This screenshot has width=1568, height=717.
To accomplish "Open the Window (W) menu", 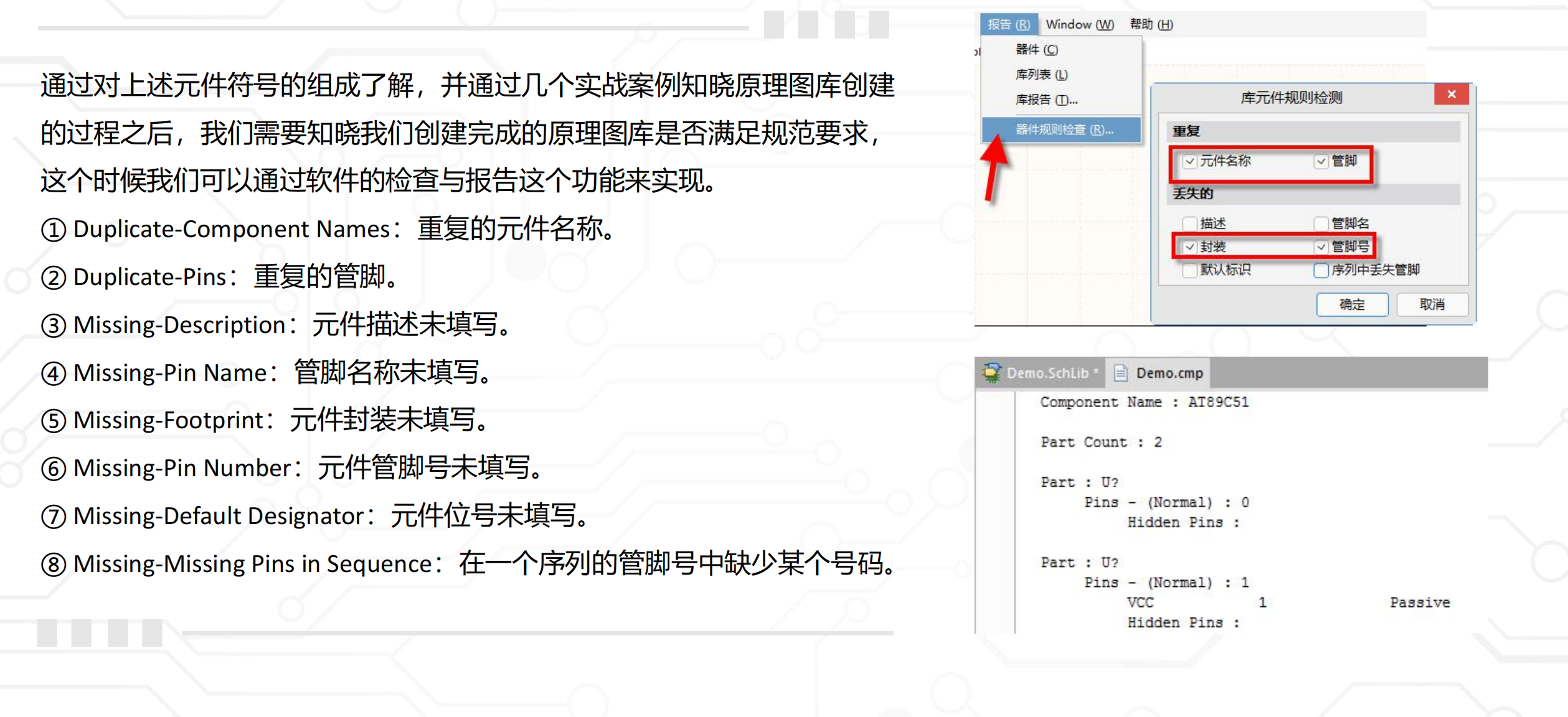I will click(1079, 24).
